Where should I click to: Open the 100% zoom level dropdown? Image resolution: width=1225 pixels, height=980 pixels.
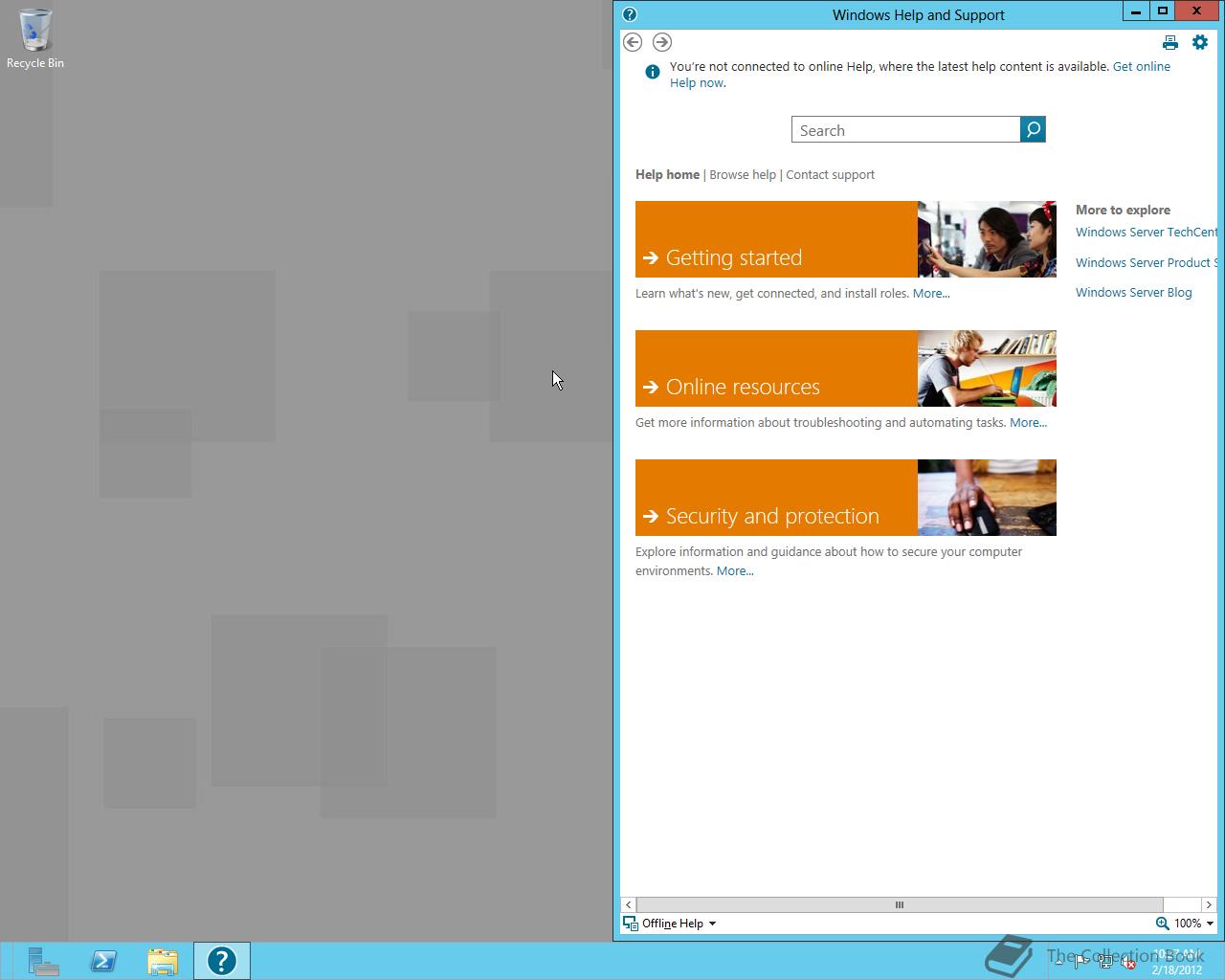(1193, 924)
